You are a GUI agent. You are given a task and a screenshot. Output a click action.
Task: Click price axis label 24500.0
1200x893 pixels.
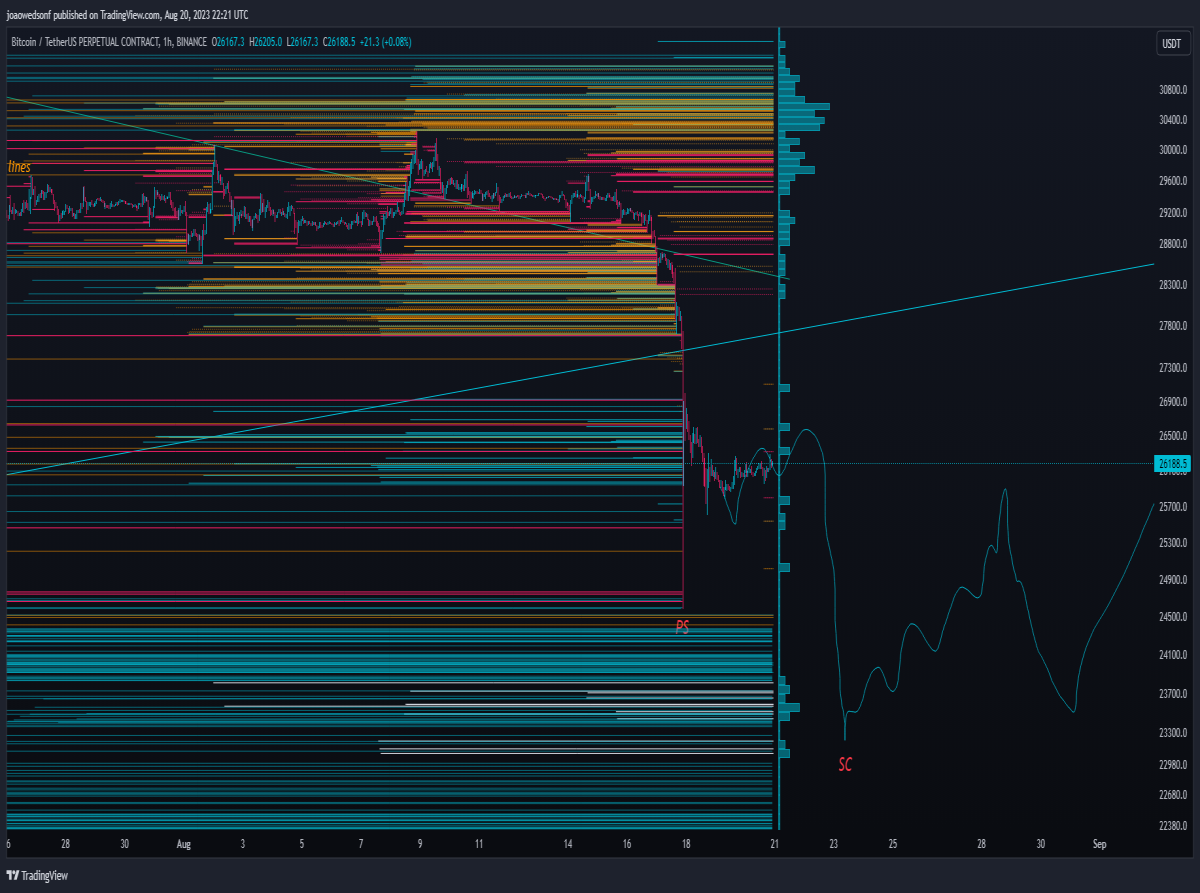pyautogui.click(x=1172, y=618)
